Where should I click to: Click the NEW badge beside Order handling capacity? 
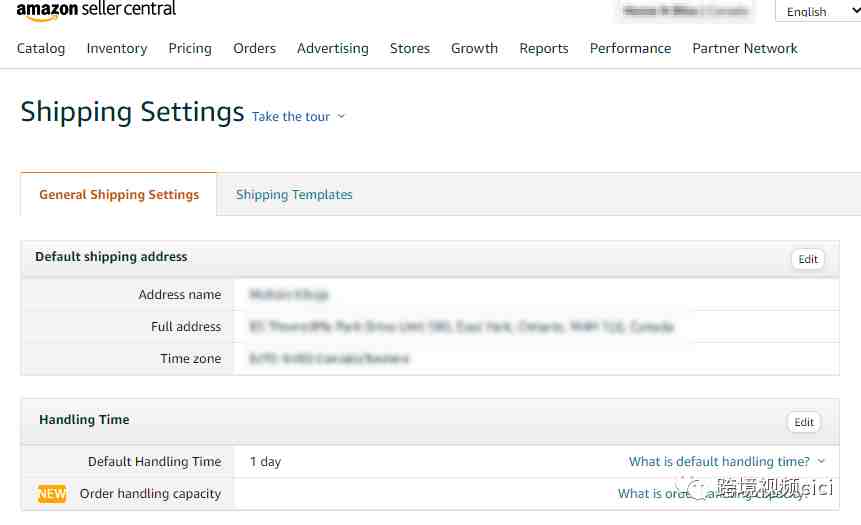(52, 494)
